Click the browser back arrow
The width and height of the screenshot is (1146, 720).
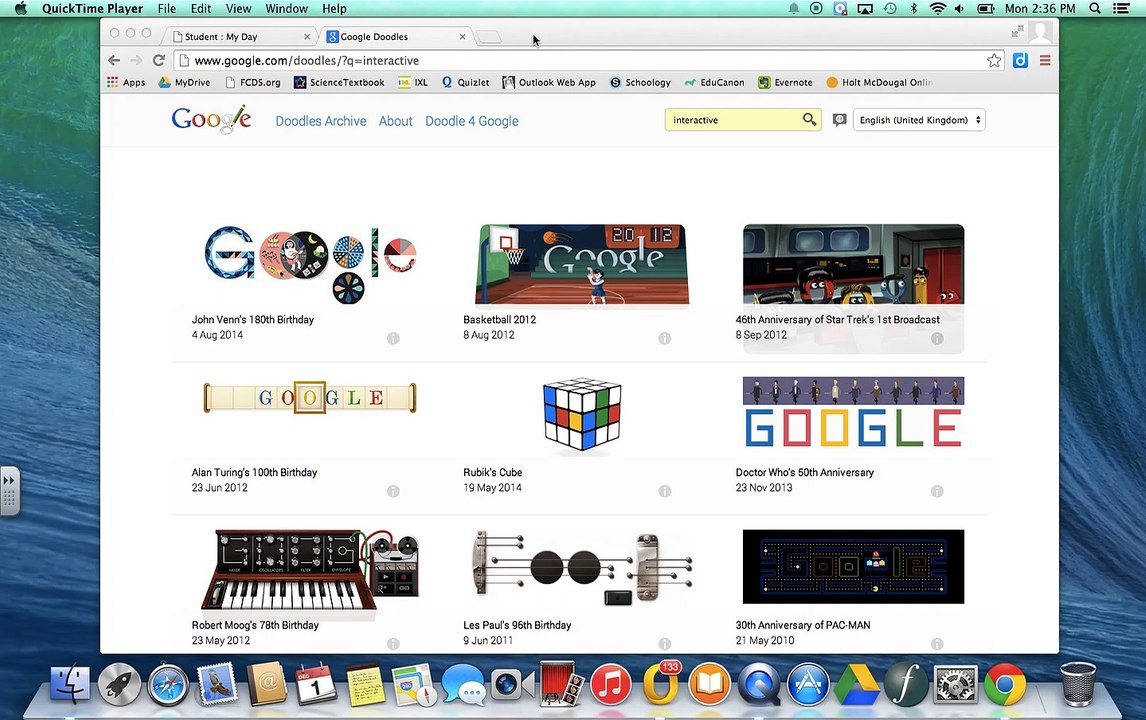pos(114,61)
